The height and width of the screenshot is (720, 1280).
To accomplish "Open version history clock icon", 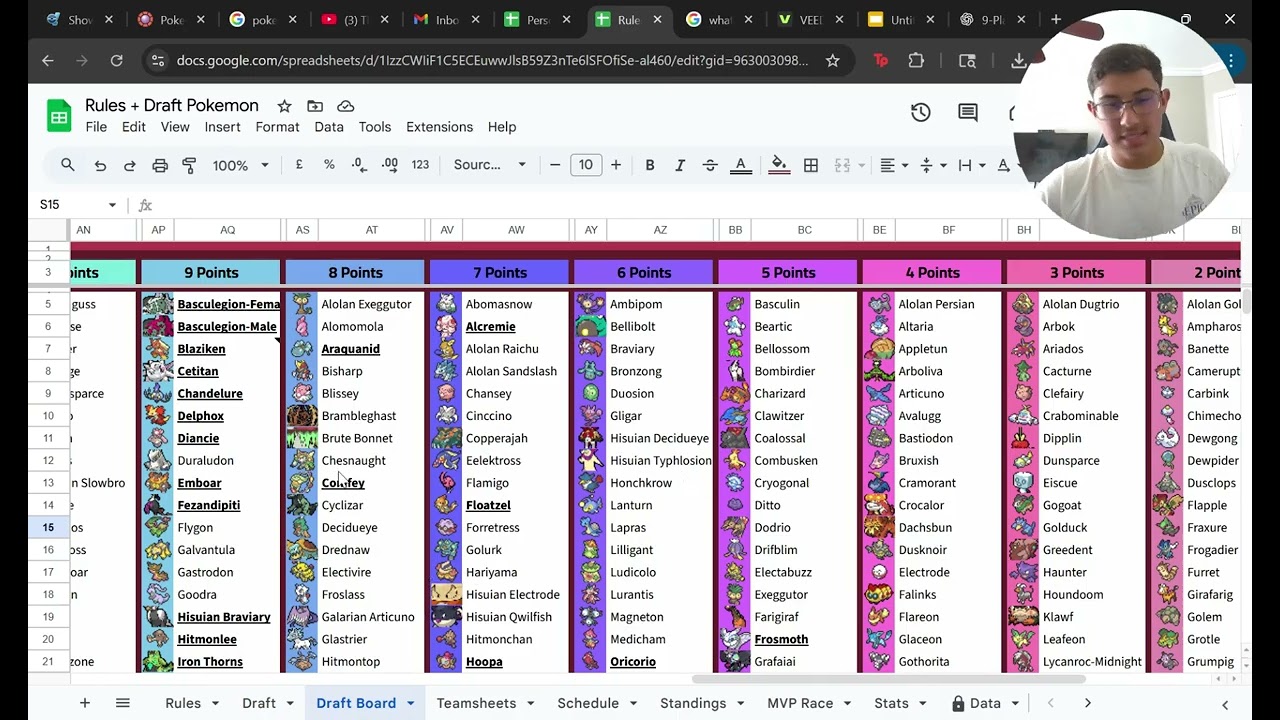I will click(x=921, y=113).
